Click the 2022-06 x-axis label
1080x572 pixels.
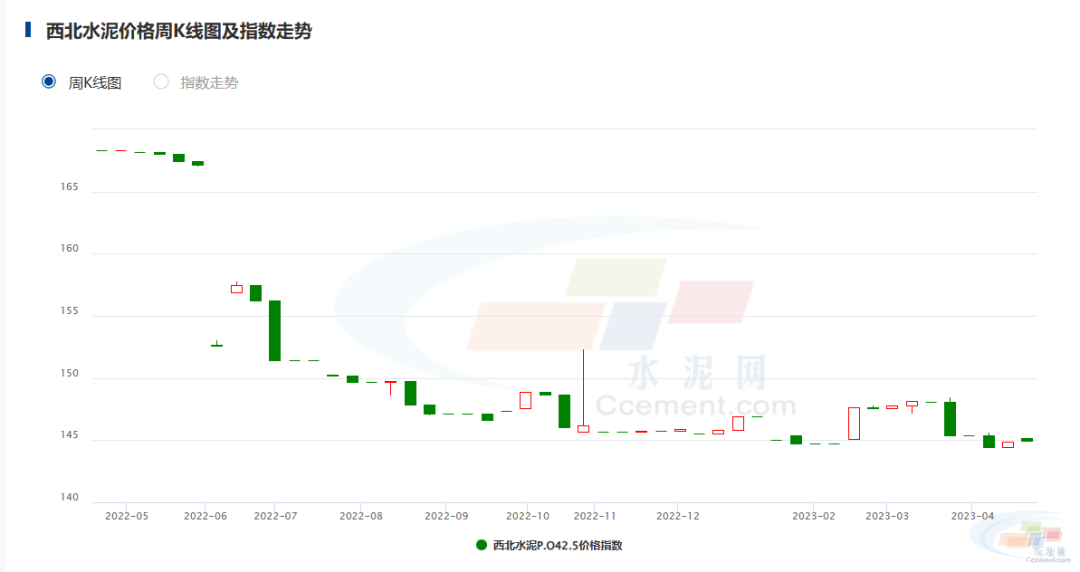click(x=205, y=515)
